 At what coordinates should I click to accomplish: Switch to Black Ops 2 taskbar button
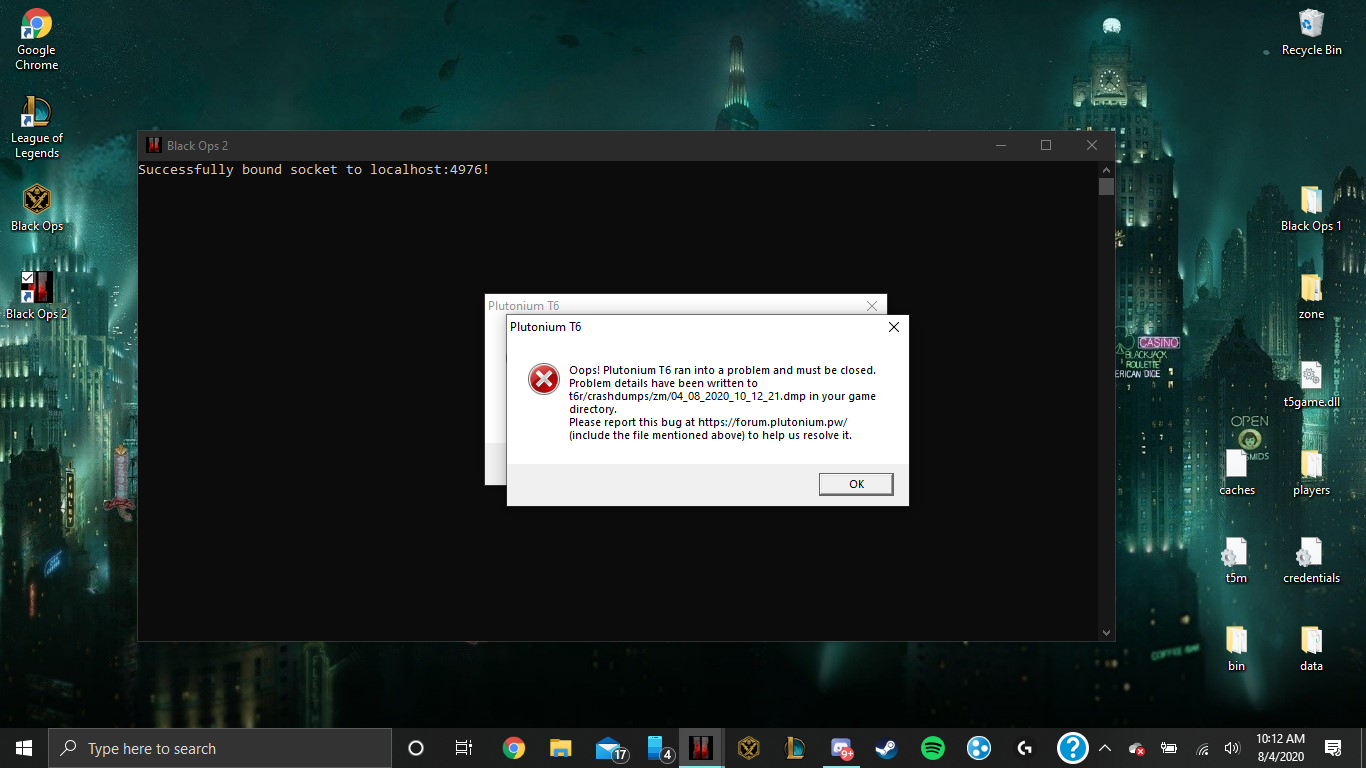pos(701,748)
